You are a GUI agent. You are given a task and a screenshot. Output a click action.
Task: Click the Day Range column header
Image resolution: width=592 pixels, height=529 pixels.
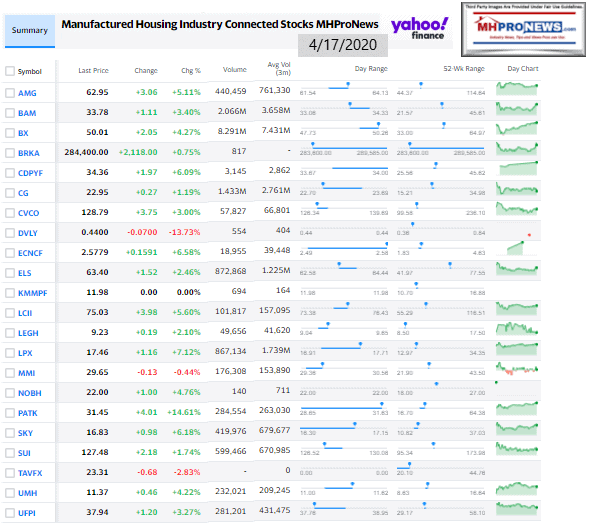coord(371,69)
